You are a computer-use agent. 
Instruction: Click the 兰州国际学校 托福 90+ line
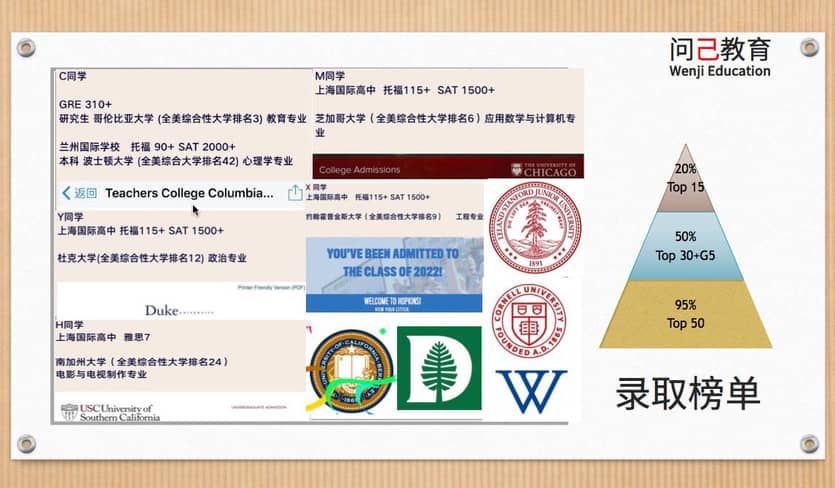point(147,147)
